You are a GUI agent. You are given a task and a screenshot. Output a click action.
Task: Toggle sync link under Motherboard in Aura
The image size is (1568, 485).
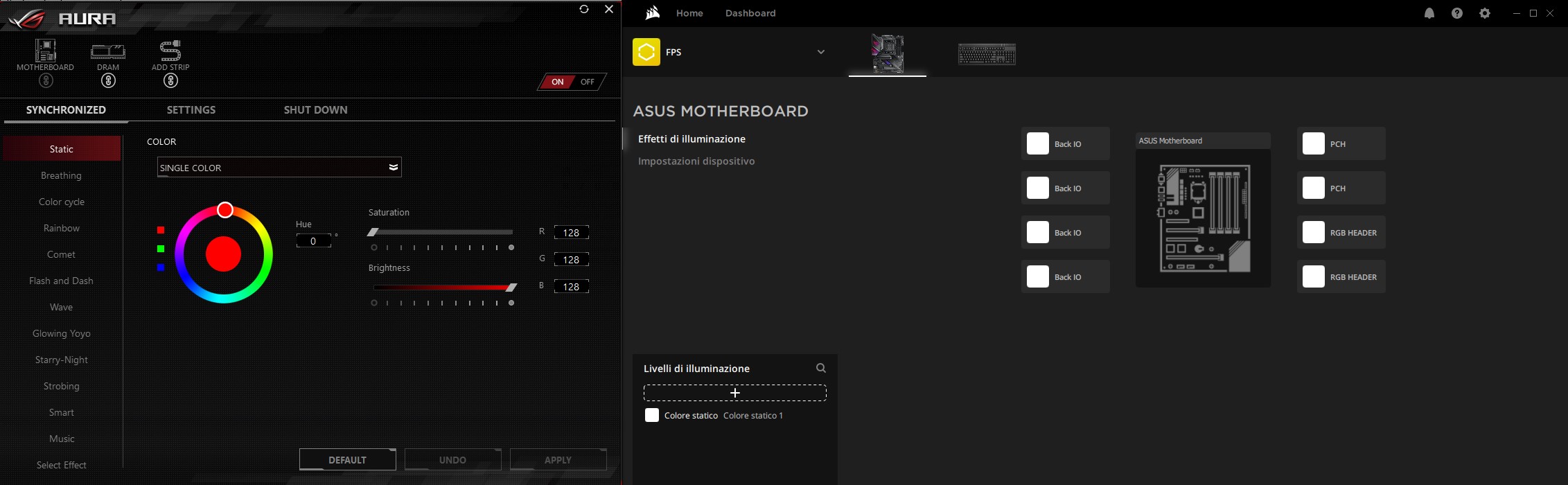tap(46, 81)
